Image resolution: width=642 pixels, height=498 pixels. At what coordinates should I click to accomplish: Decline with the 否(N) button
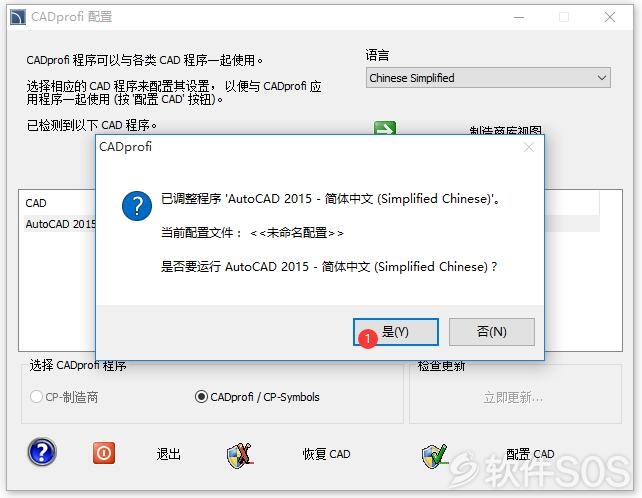(492, 332)
